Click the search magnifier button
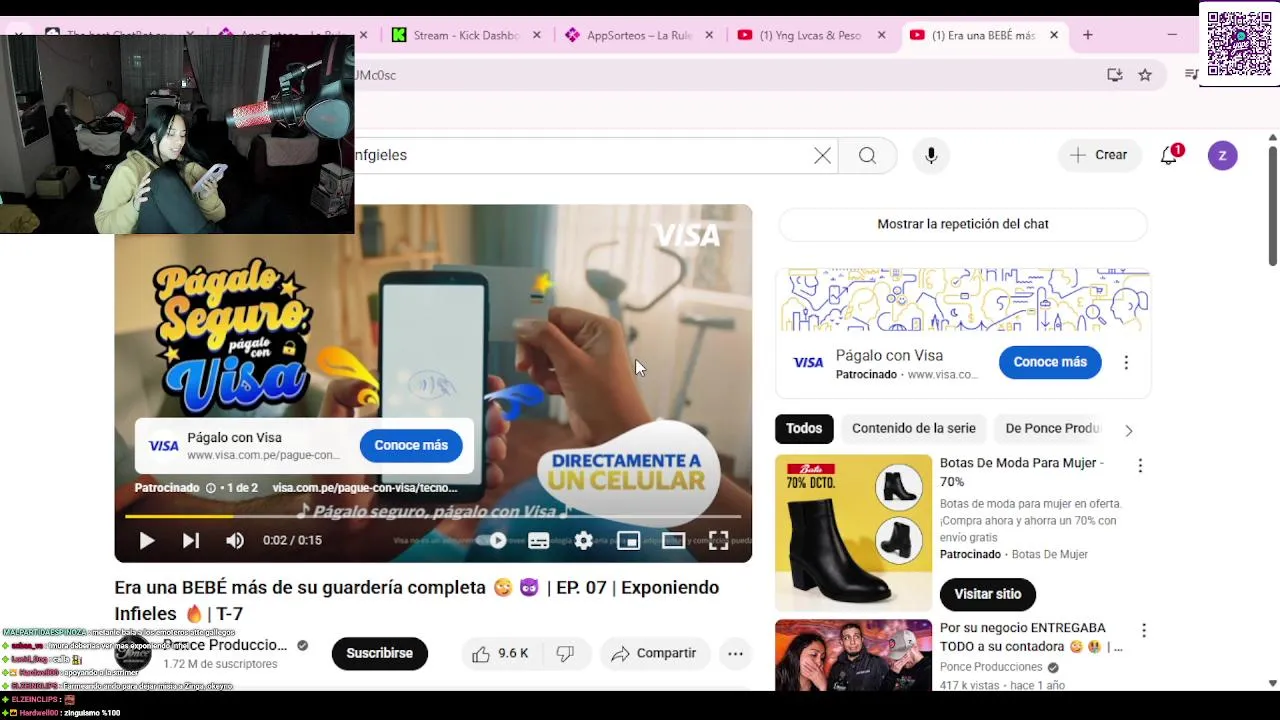The height and width of the screenshot is (720, 1280). click(867, 155)
